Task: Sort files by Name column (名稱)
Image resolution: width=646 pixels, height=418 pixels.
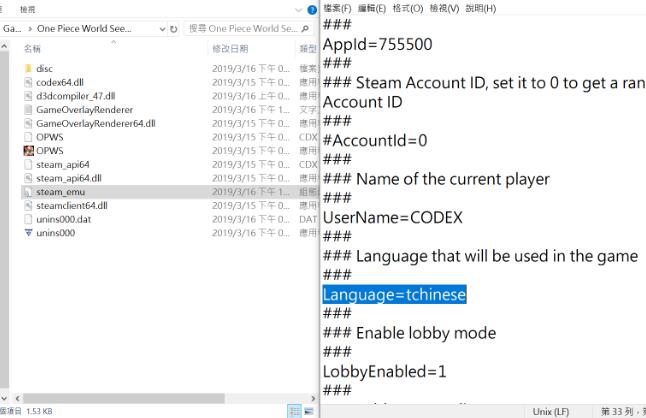Action: pos(32,49)
